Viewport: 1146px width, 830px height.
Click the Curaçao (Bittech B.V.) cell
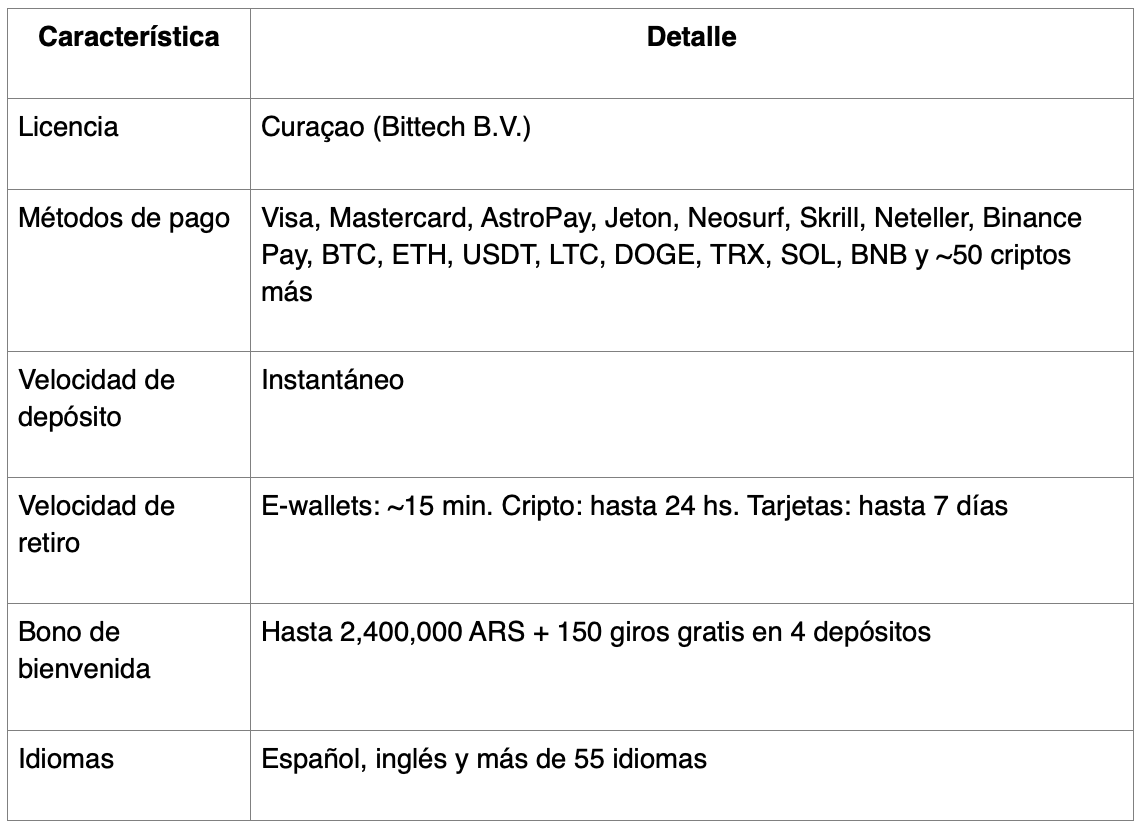click(x=396, y=128)
